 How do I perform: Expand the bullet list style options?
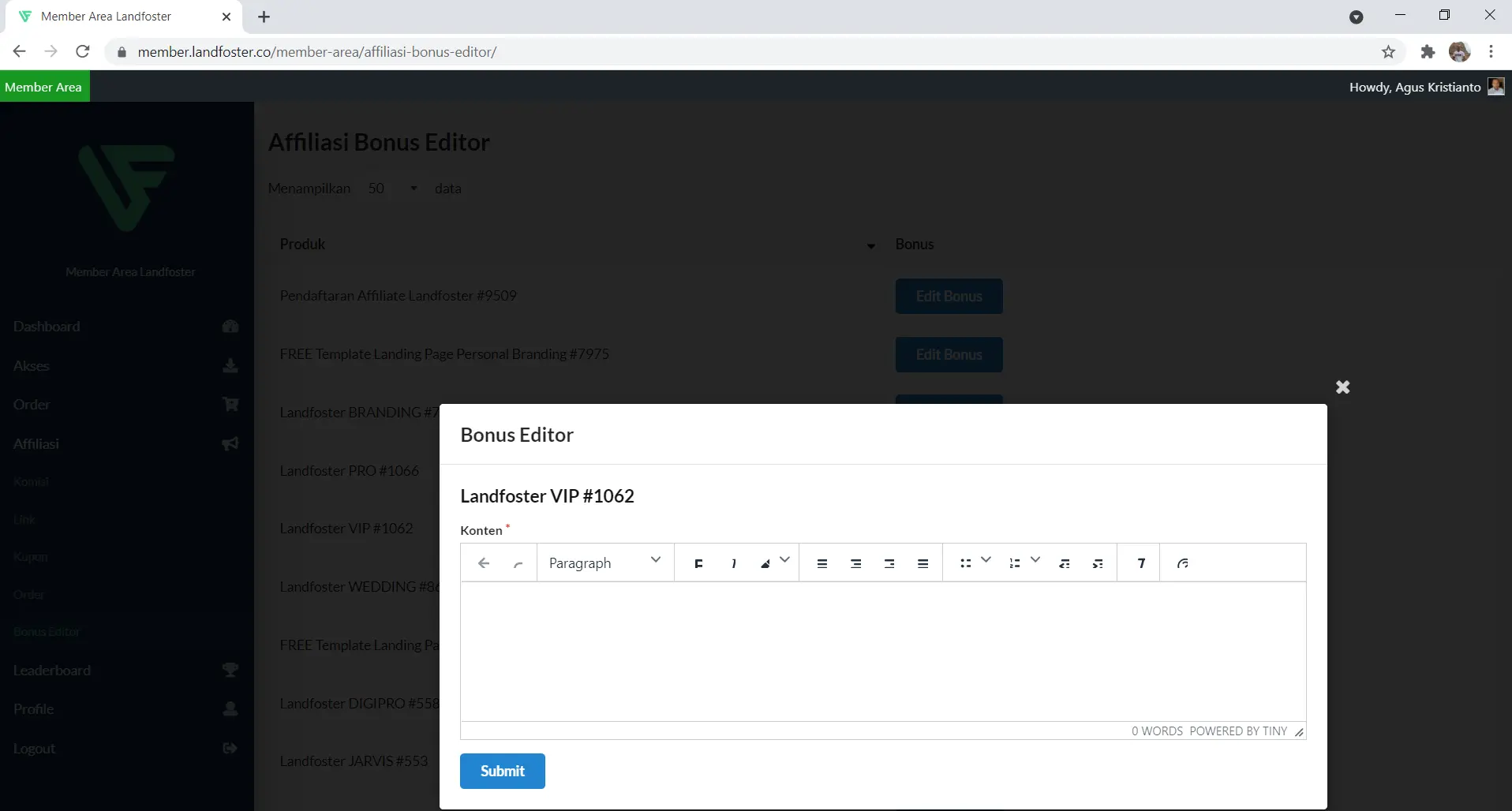[x=986, y=560]
